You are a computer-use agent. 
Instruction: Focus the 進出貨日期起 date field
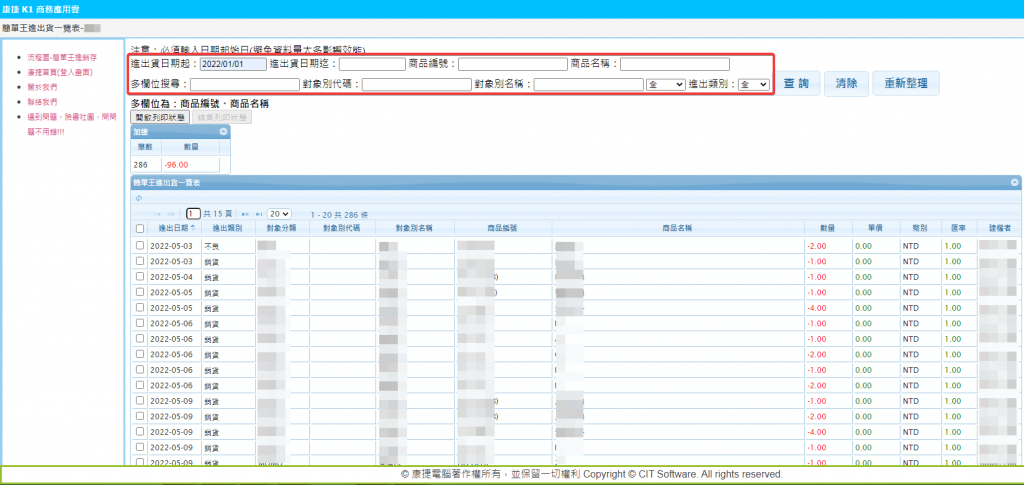(233, 64)
